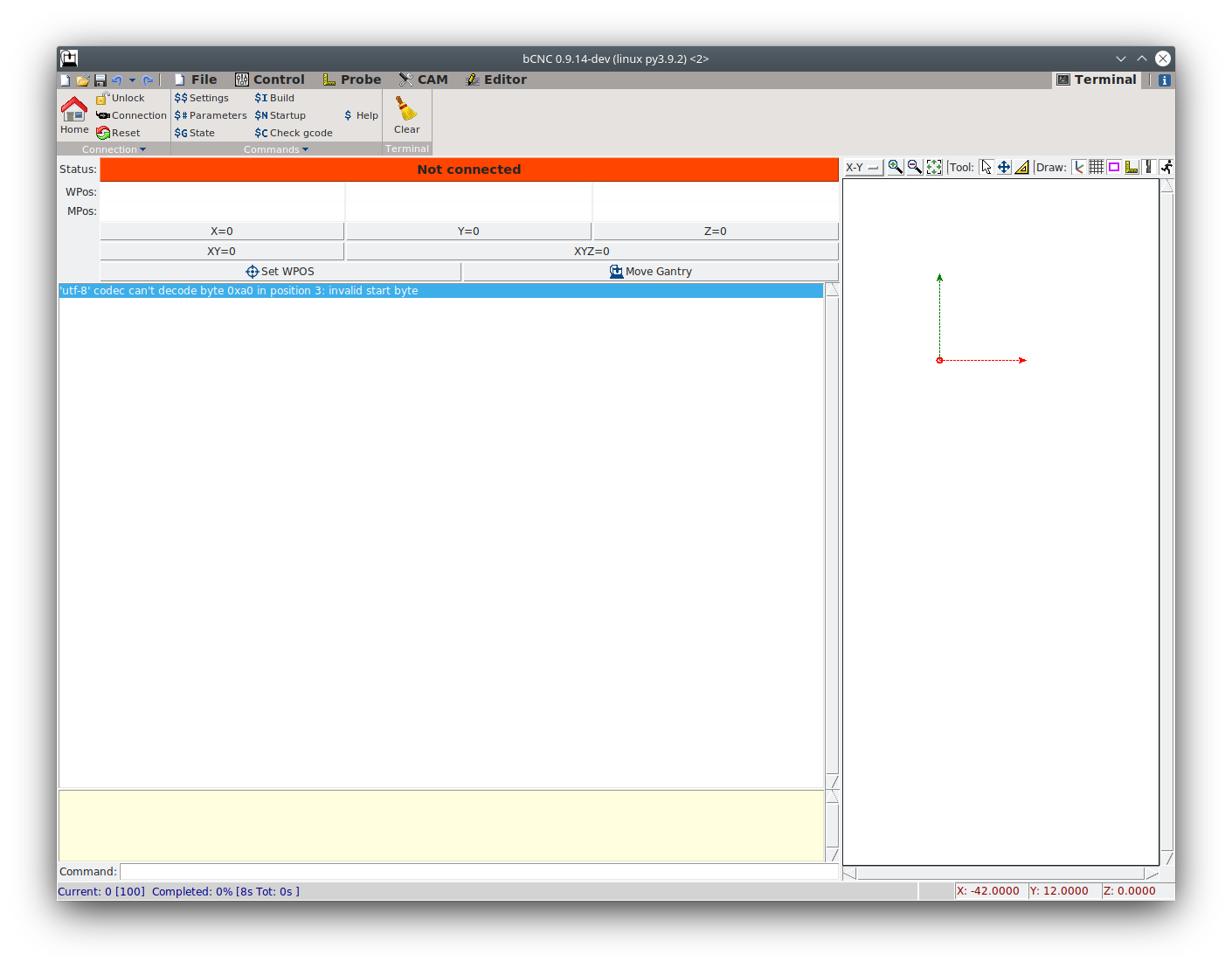Click the pale yellow buffer text area
Viewport: 1232px width, 968px height.
(x=441, y=826)
